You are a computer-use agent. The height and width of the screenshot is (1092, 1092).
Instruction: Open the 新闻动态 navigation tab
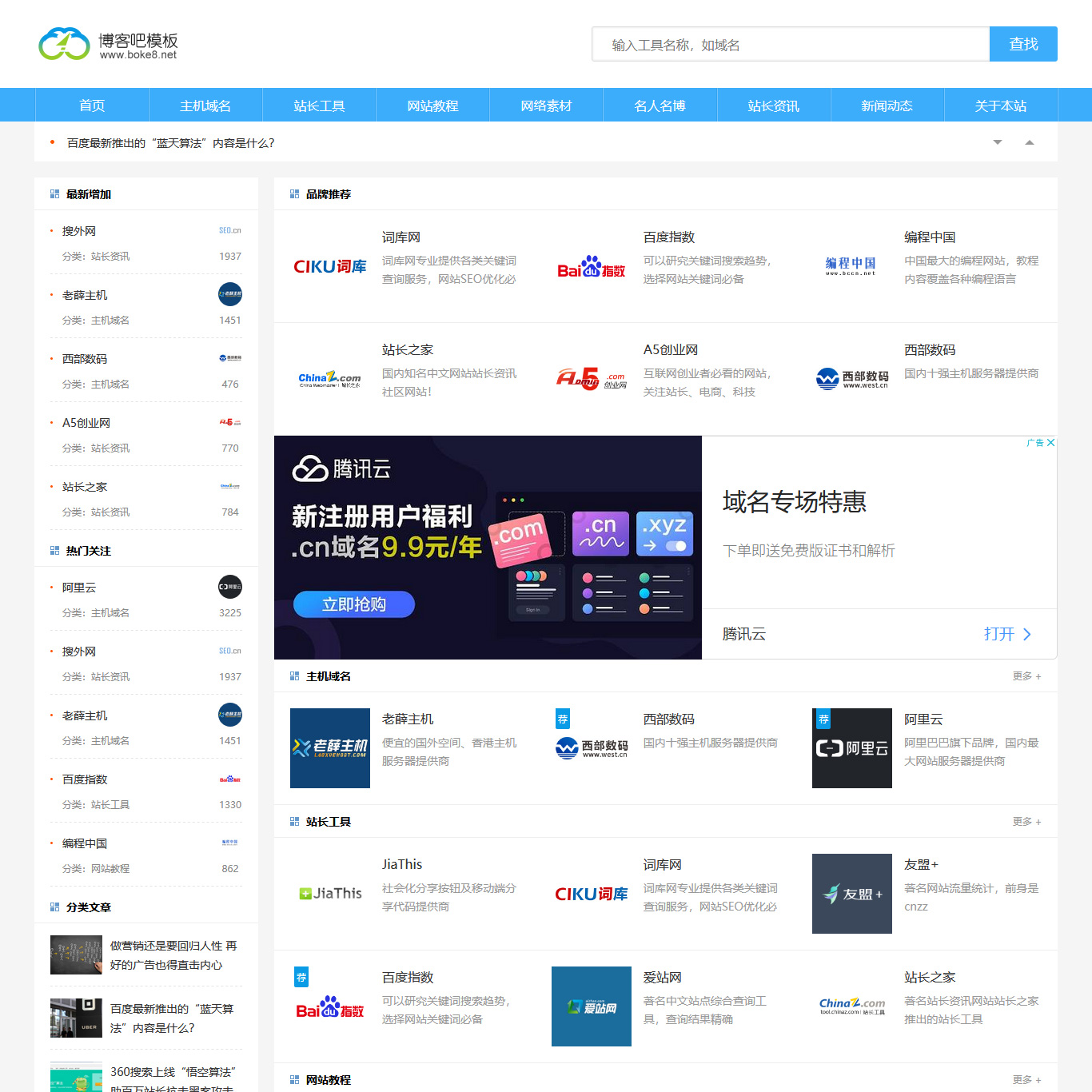[887, 106]
